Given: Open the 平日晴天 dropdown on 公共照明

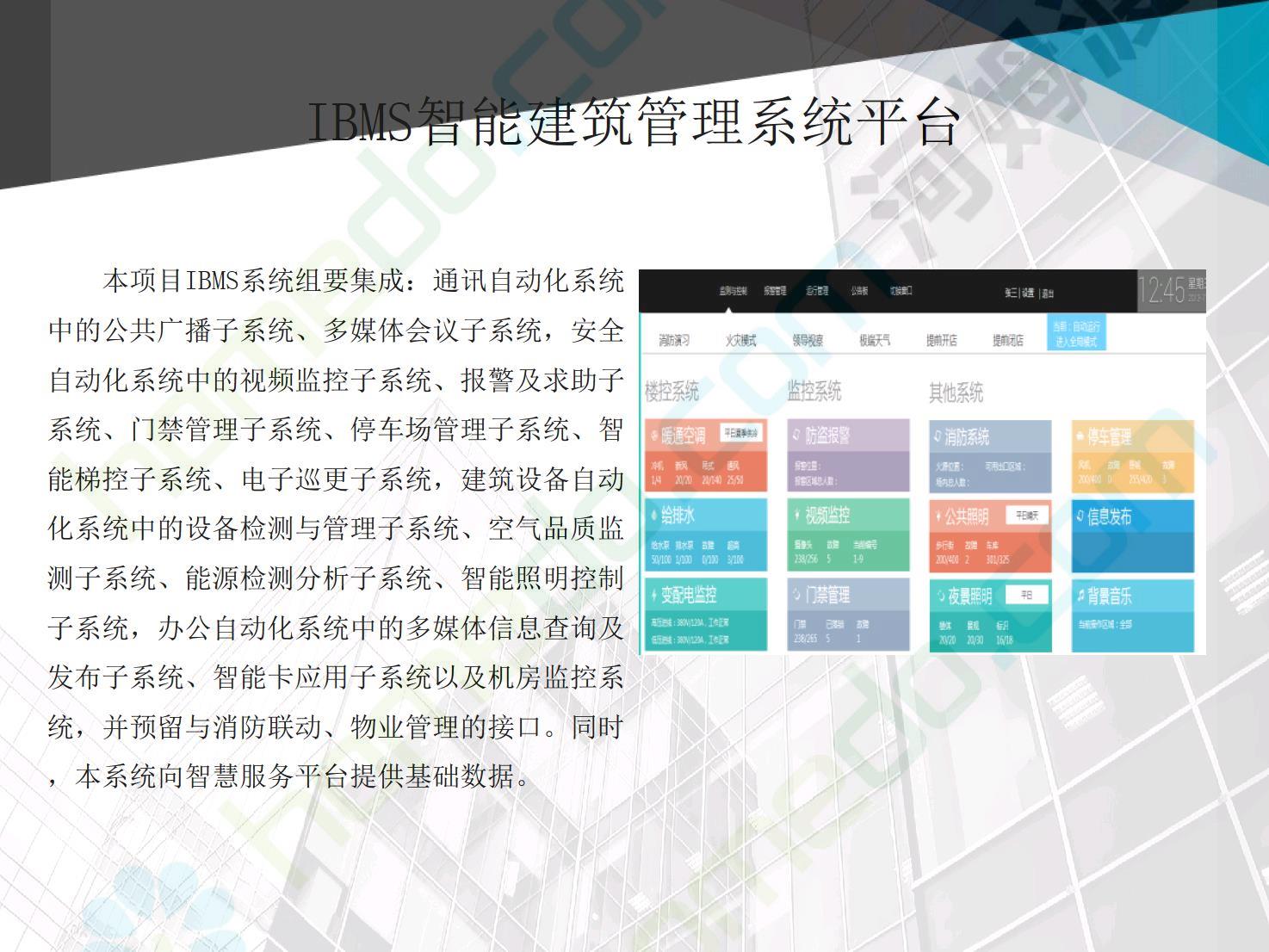Looking at the screenshot, I should coord(1027,515).
